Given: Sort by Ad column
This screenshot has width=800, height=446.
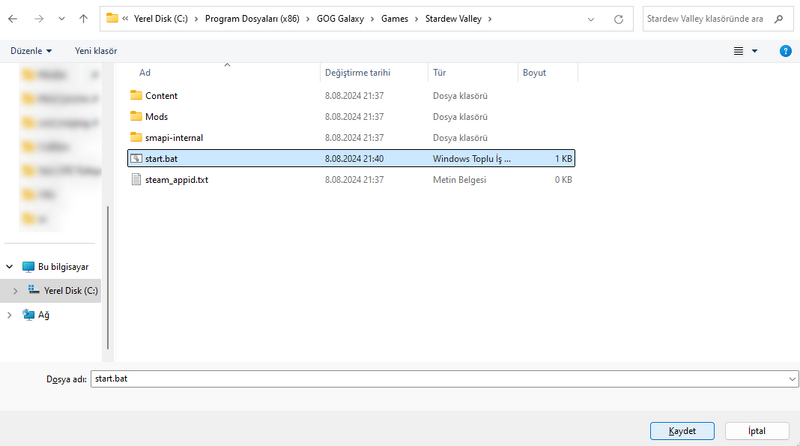Looking at the screenshot, I should [x=145, y=73].
